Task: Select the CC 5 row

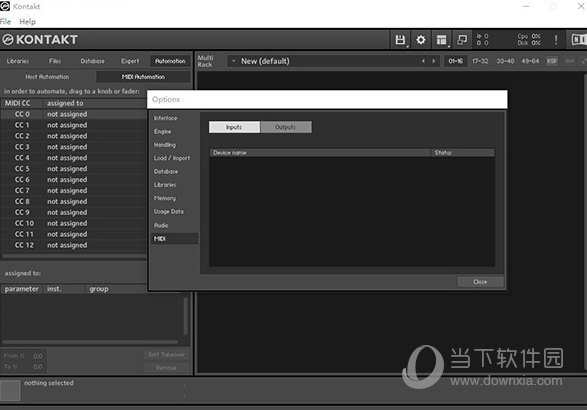Action: pyautogui.click(x=74, y=169)
